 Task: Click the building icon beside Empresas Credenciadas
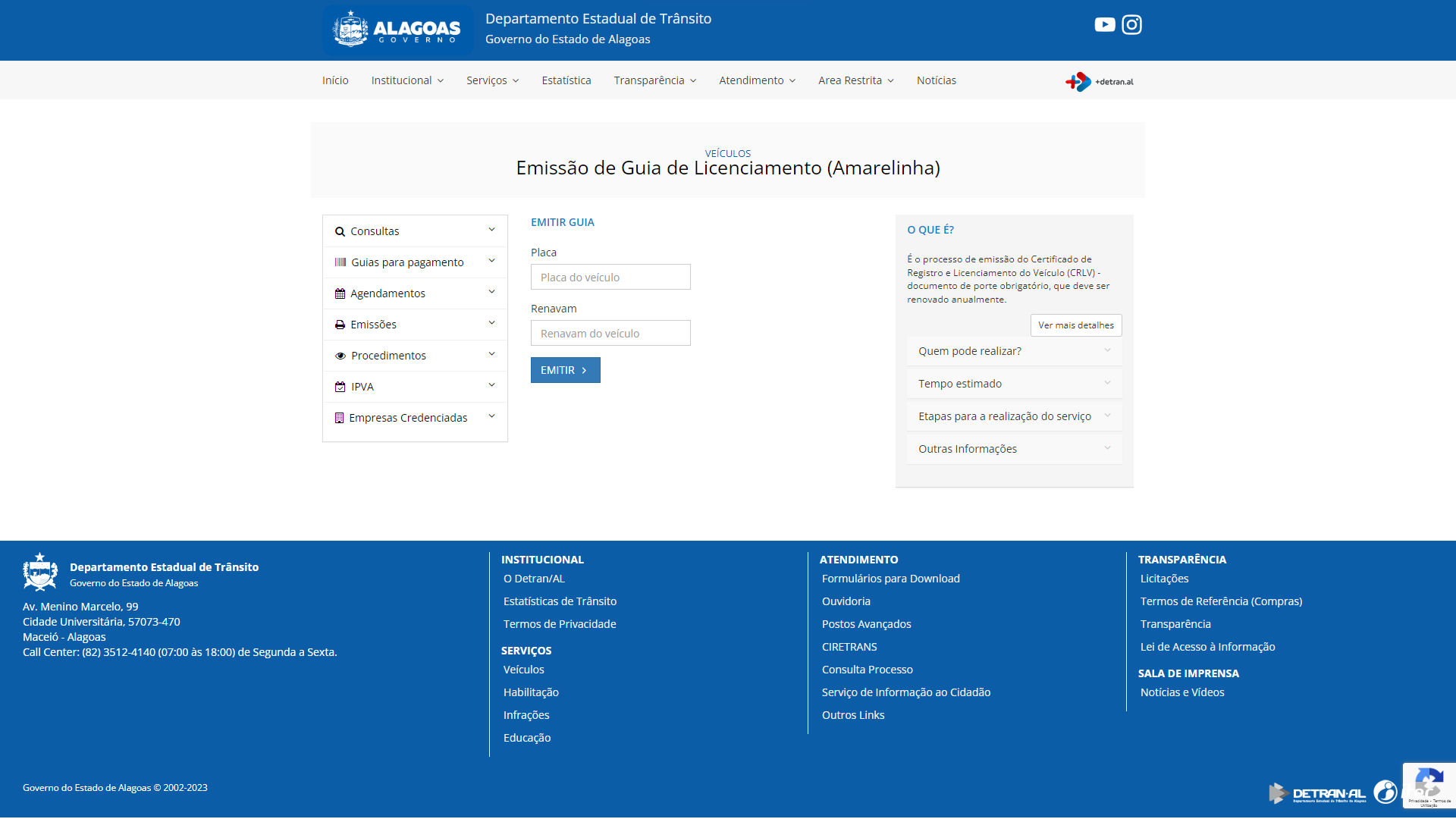[339, 418]
